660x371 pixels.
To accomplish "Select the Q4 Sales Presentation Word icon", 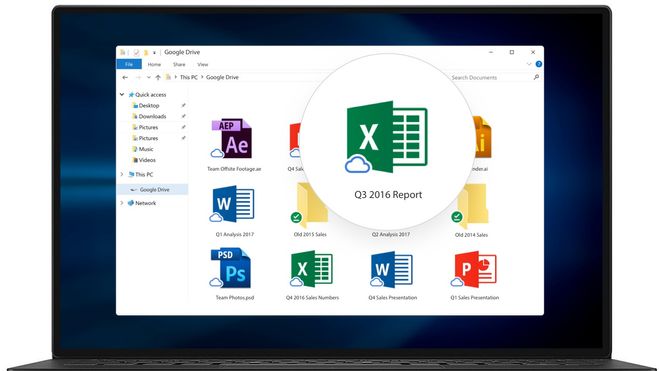I will [391, 270].
